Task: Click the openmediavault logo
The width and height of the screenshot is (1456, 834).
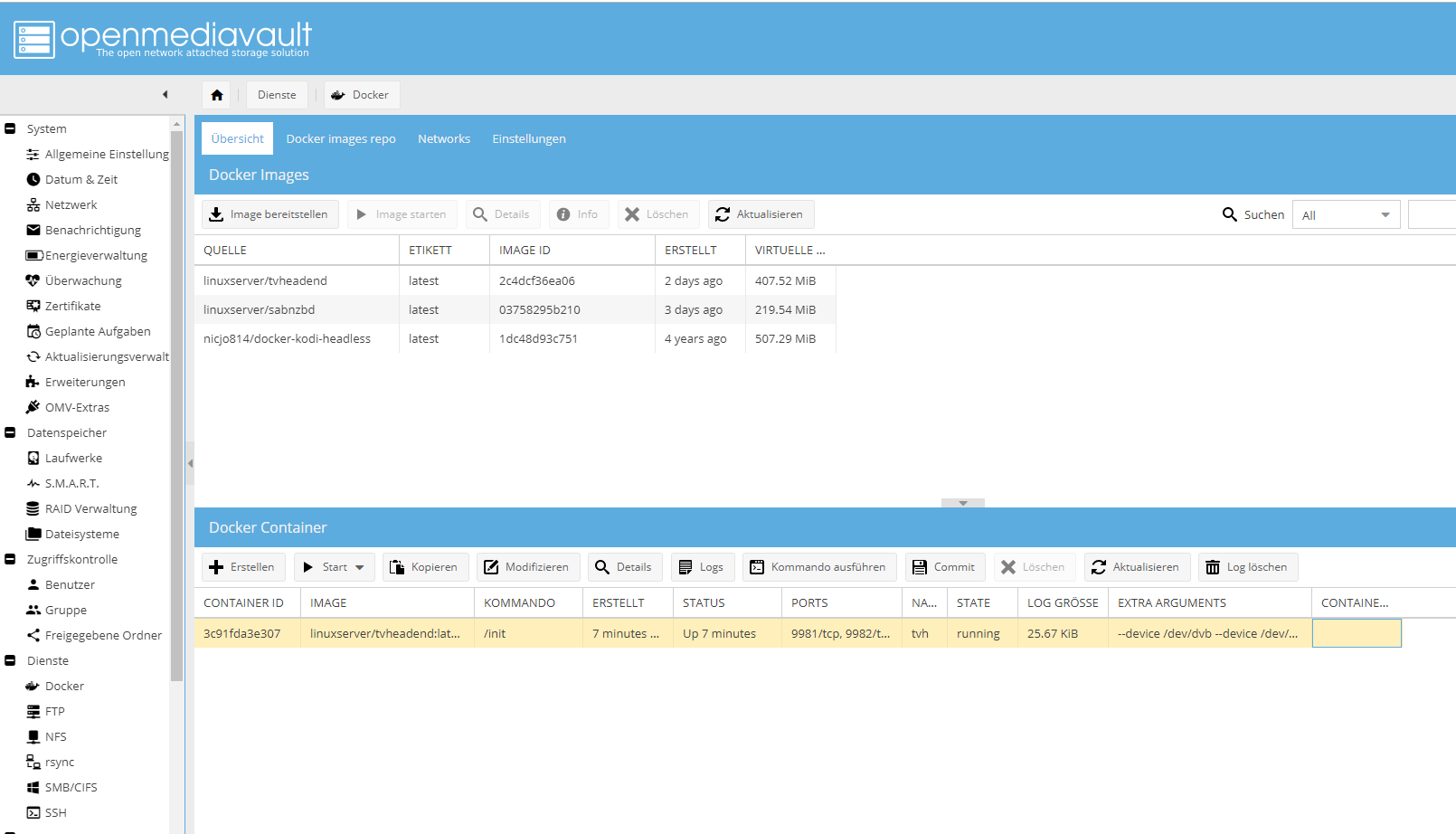Action: coord(163,39)
